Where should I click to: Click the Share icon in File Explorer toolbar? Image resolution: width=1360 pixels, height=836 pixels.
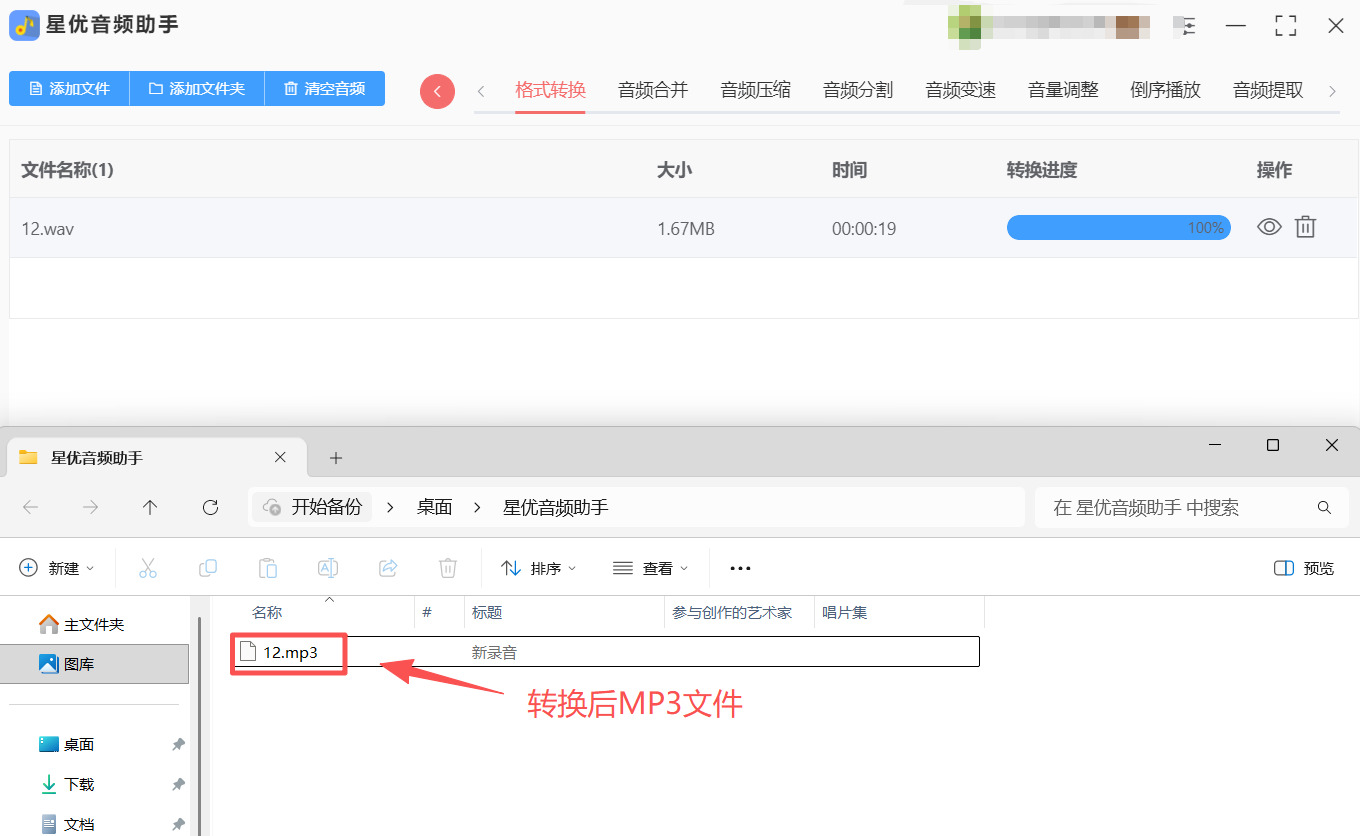[388, 567]
